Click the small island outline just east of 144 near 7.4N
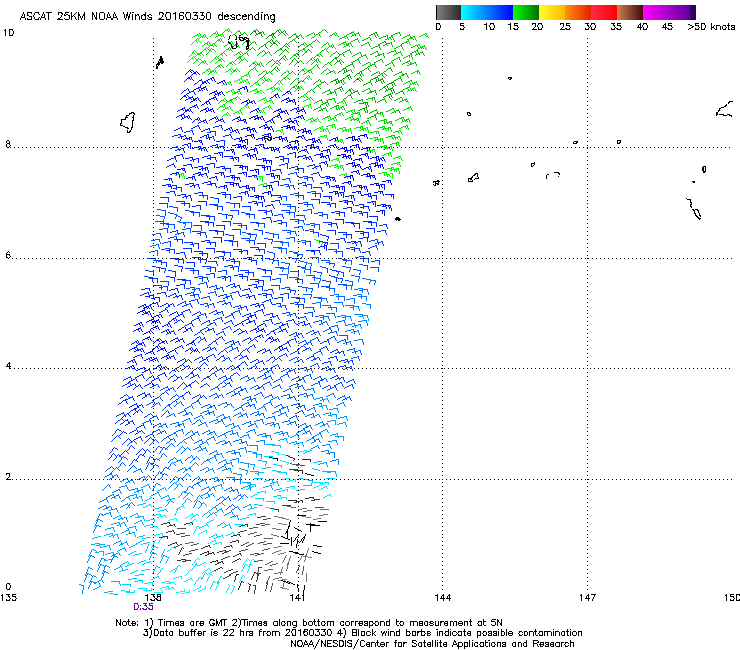The height and width of the screenshot is (650, 740). coord(473,177)
